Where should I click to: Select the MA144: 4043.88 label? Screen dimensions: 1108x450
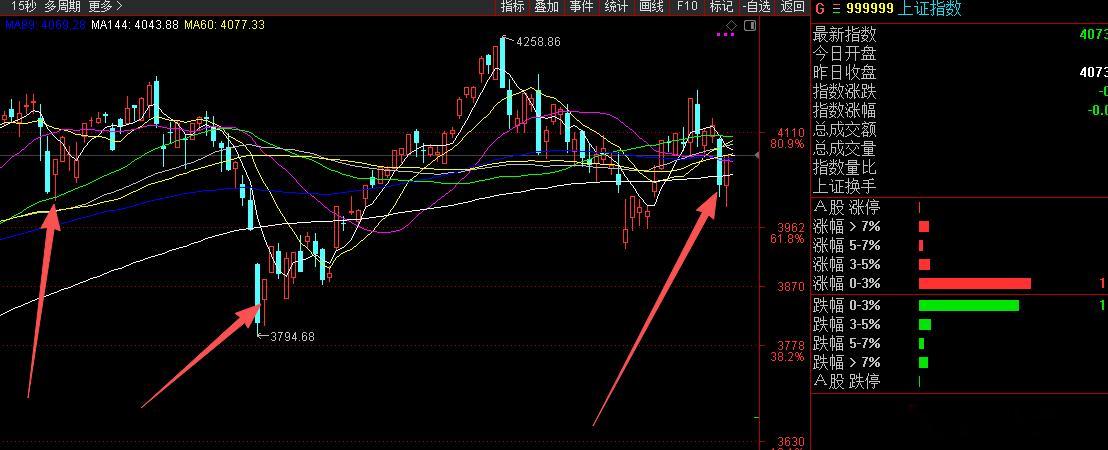point(135,25)
